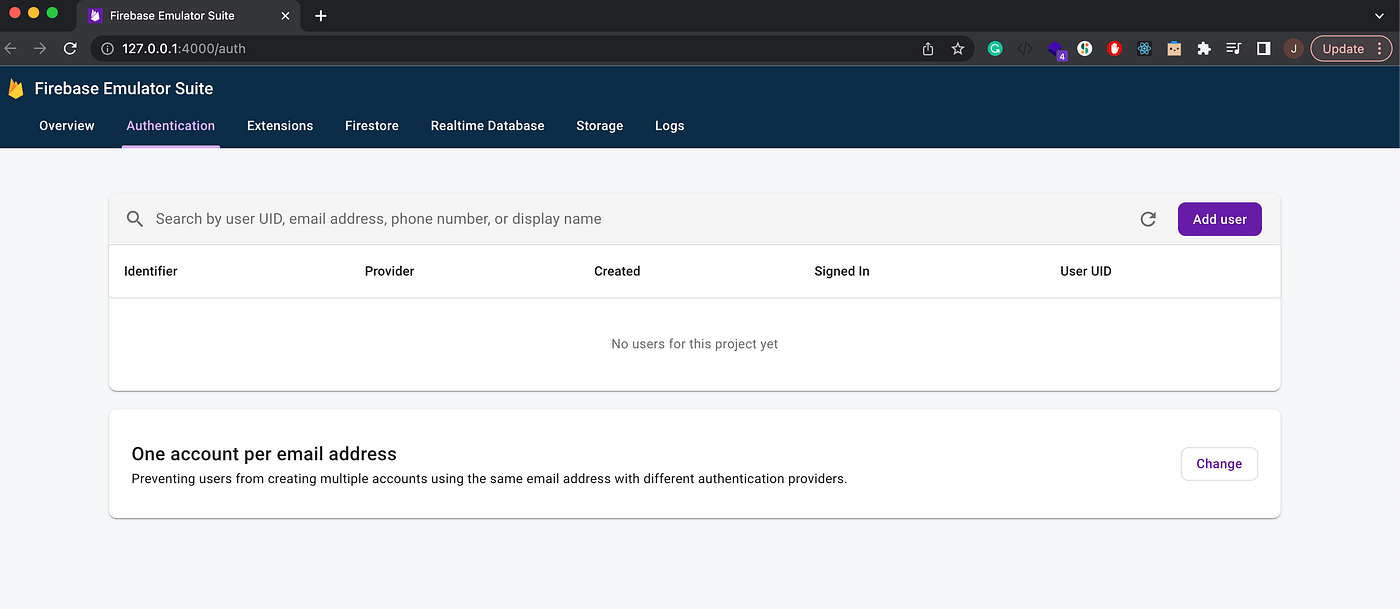Open the Realtime Database tab
This screenshot has width=1400, height=609.
pyautogui.click(x=488, y=126)
